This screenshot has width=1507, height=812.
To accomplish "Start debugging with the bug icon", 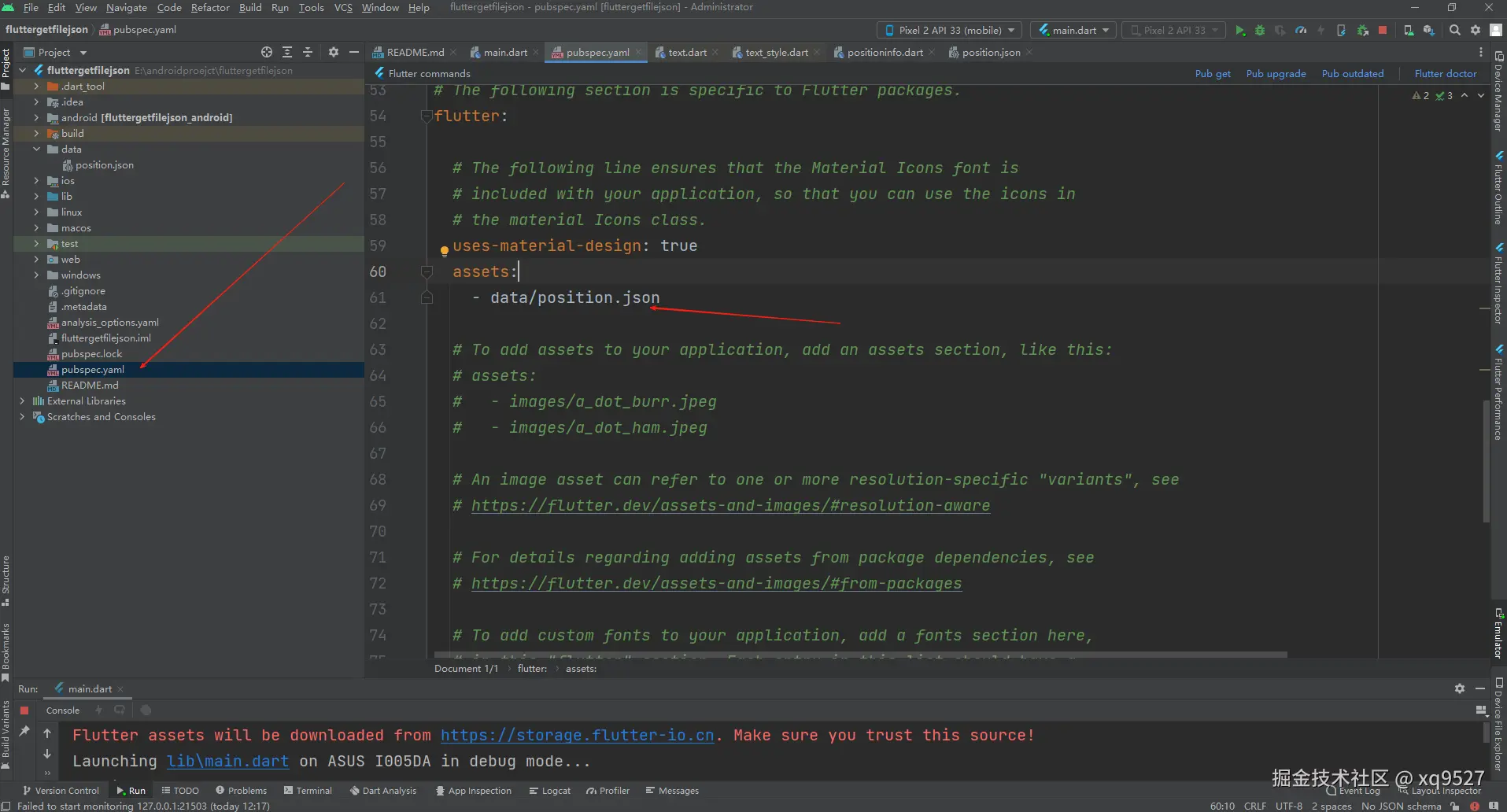I will click(x=1260, y=31).
